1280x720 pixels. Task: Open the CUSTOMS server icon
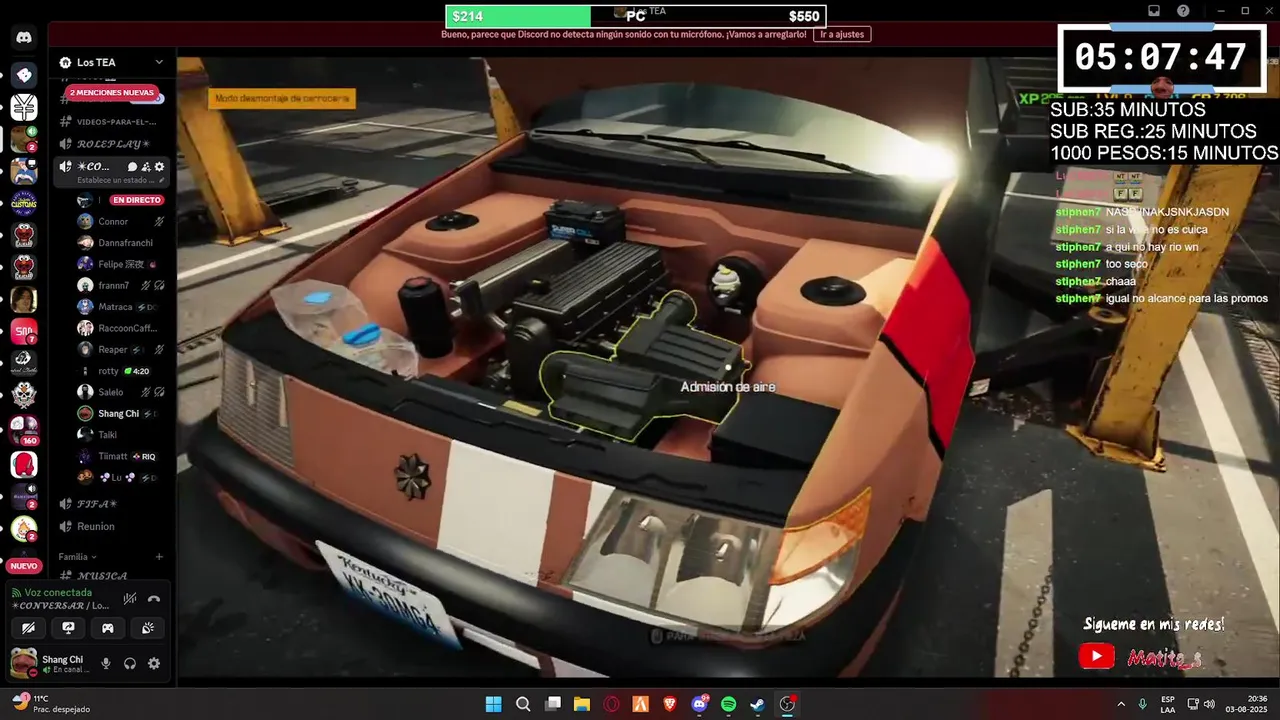pyautogui.click(x=24, y=203)
